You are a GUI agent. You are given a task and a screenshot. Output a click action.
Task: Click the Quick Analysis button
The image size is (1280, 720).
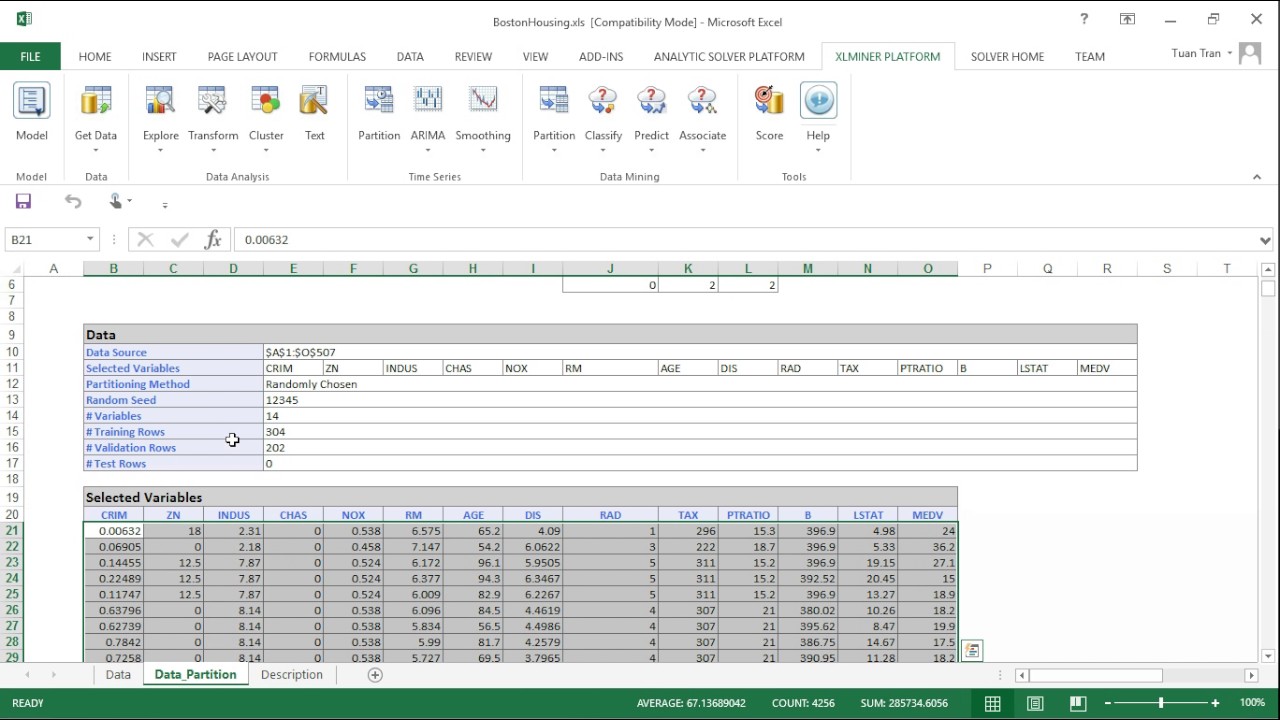971,650
